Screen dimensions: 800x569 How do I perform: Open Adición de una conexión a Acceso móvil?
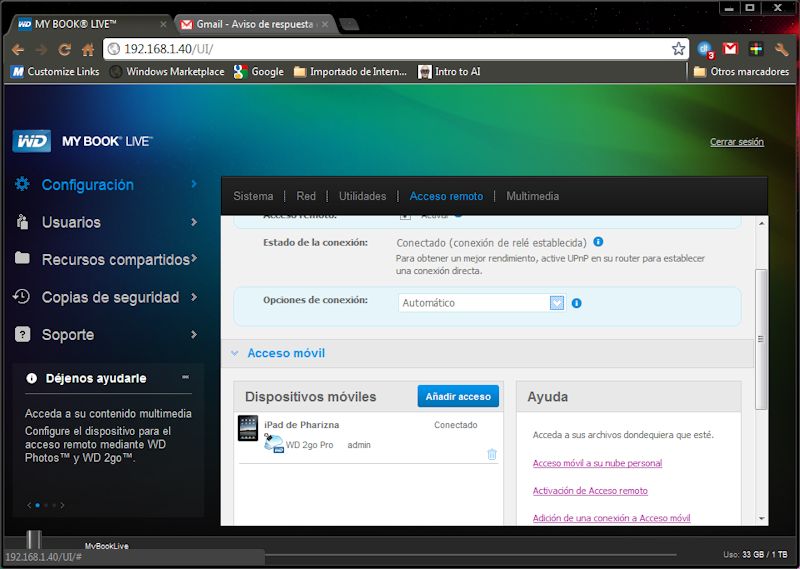point(611,518)
